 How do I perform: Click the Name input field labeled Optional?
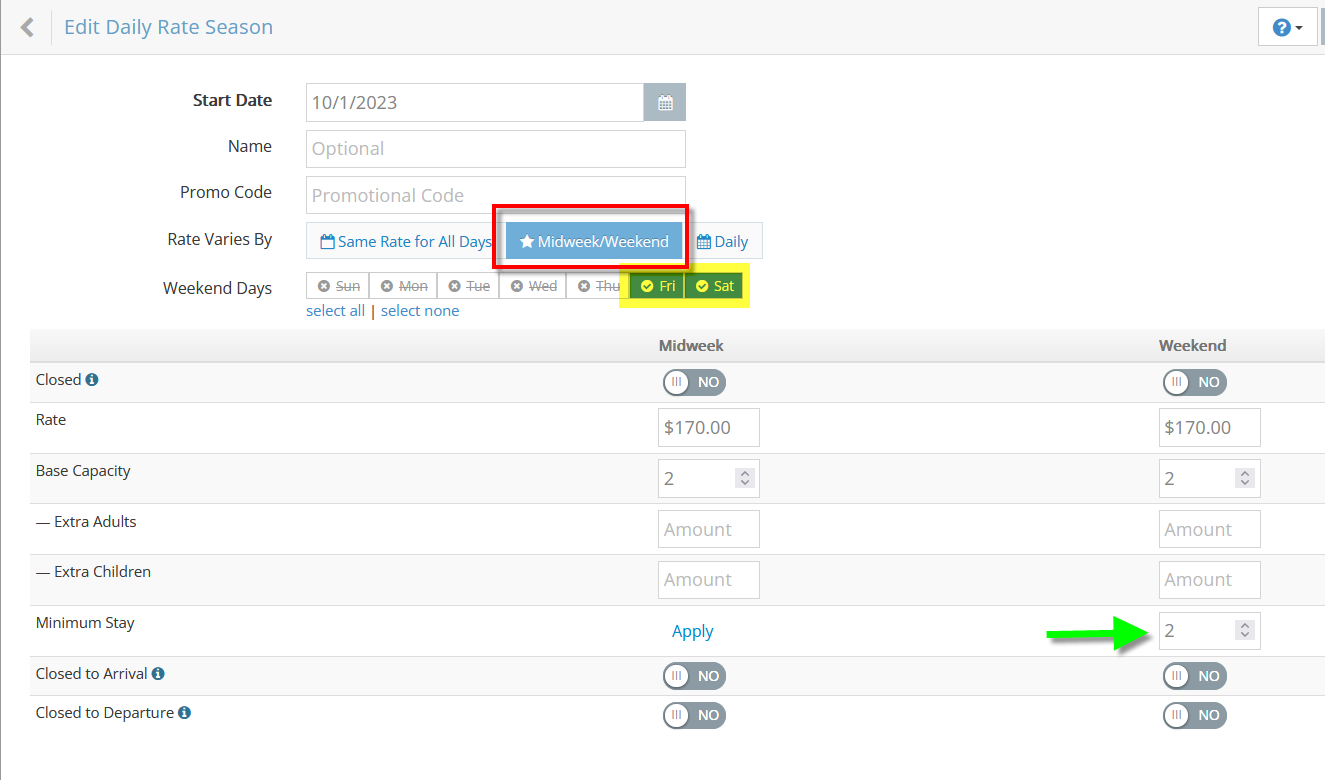click(x=495, y=148)
